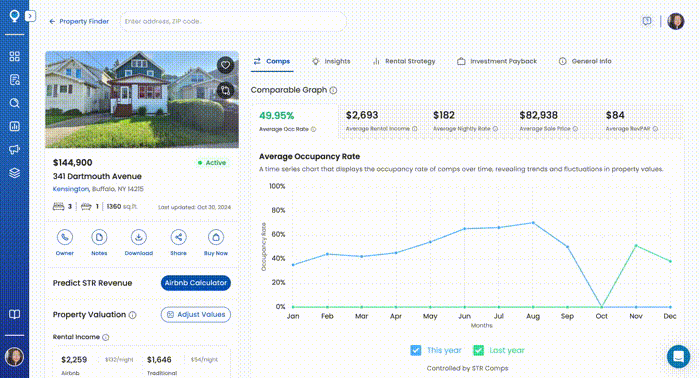Click info icon beside Average Nightly Rate
Viewport: 700px width, 378px height.
pos(496,129)
